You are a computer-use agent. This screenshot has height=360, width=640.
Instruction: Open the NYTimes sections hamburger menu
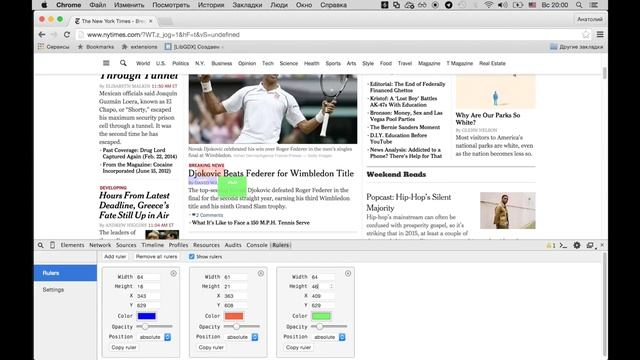[106, 63]
